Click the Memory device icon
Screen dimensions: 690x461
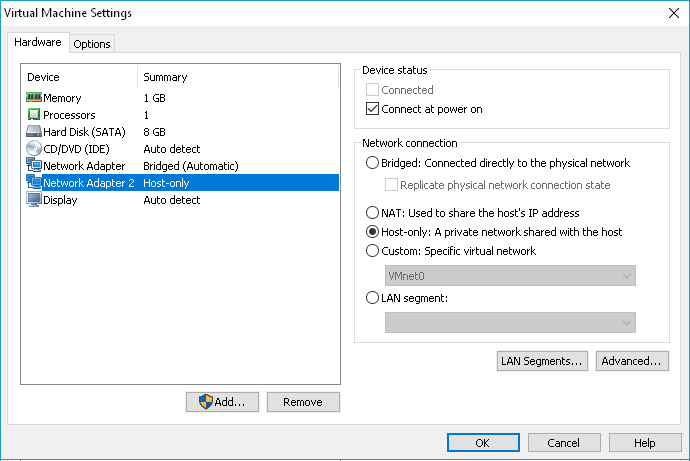(33, 98)
